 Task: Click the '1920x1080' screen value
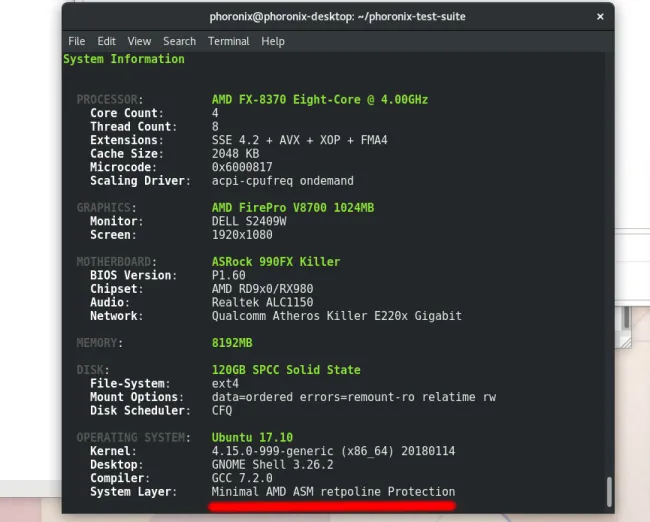242,235
